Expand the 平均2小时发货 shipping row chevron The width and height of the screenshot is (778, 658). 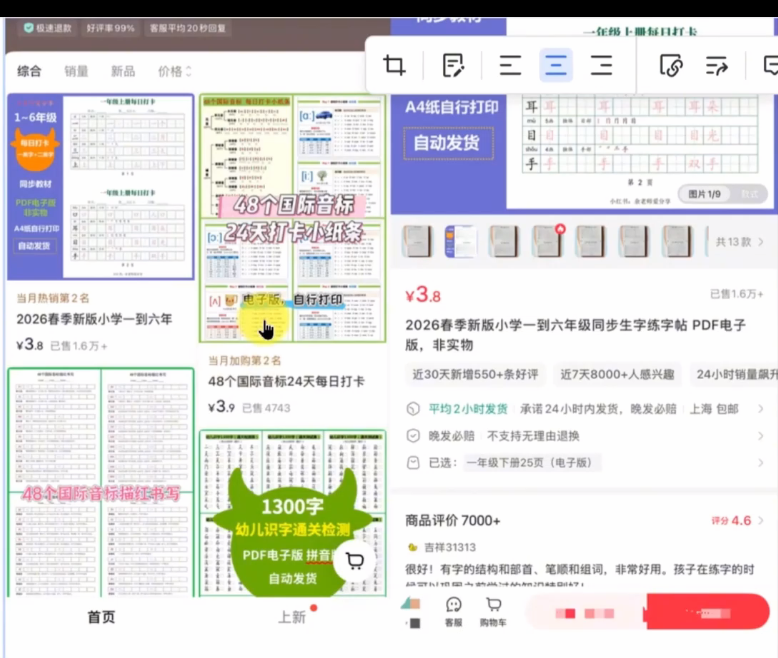pyautogui.click(x=761, y=409)
